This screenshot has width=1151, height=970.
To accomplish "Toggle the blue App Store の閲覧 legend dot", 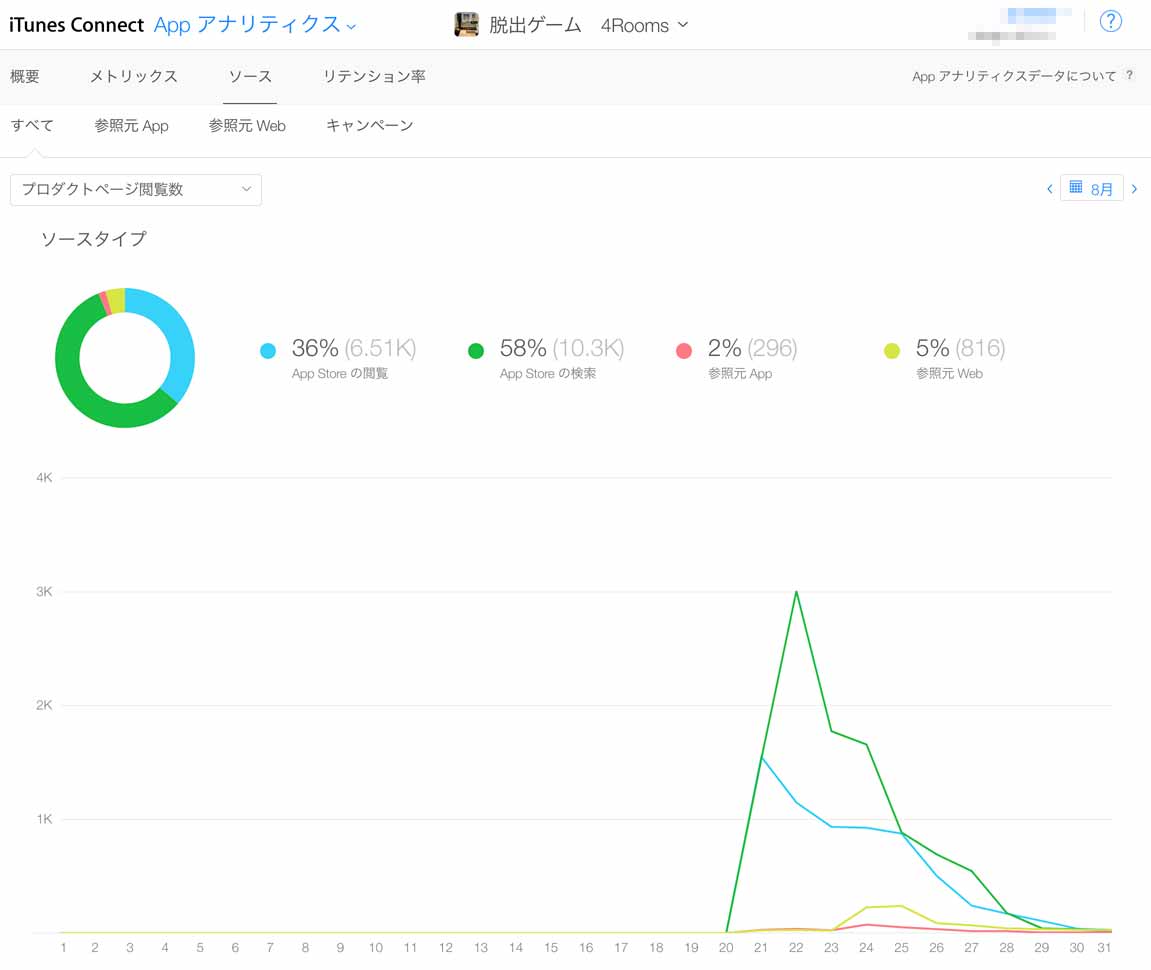I will click(x=268, y=351).
